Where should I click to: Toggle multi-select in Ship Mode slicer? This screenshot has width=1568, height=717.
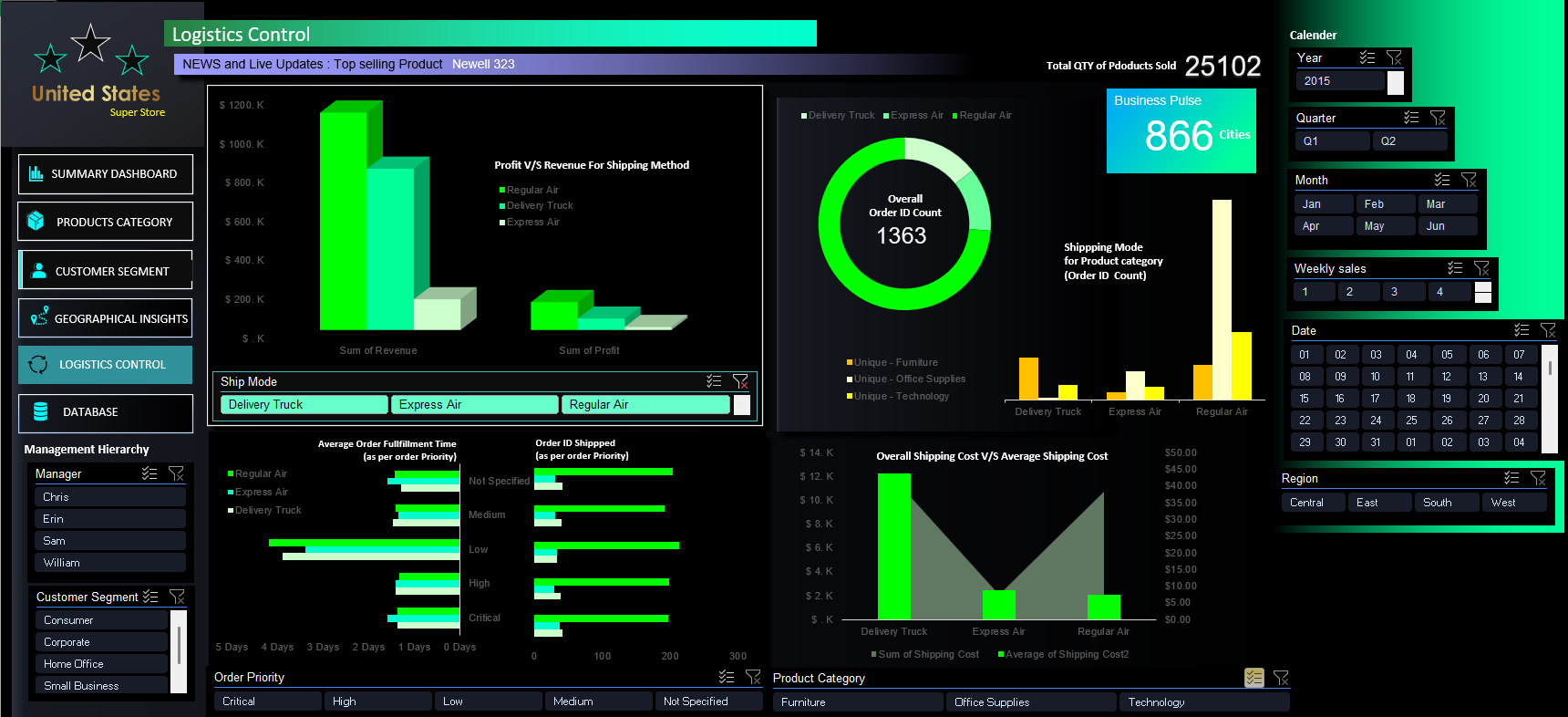tap(714, 381)
